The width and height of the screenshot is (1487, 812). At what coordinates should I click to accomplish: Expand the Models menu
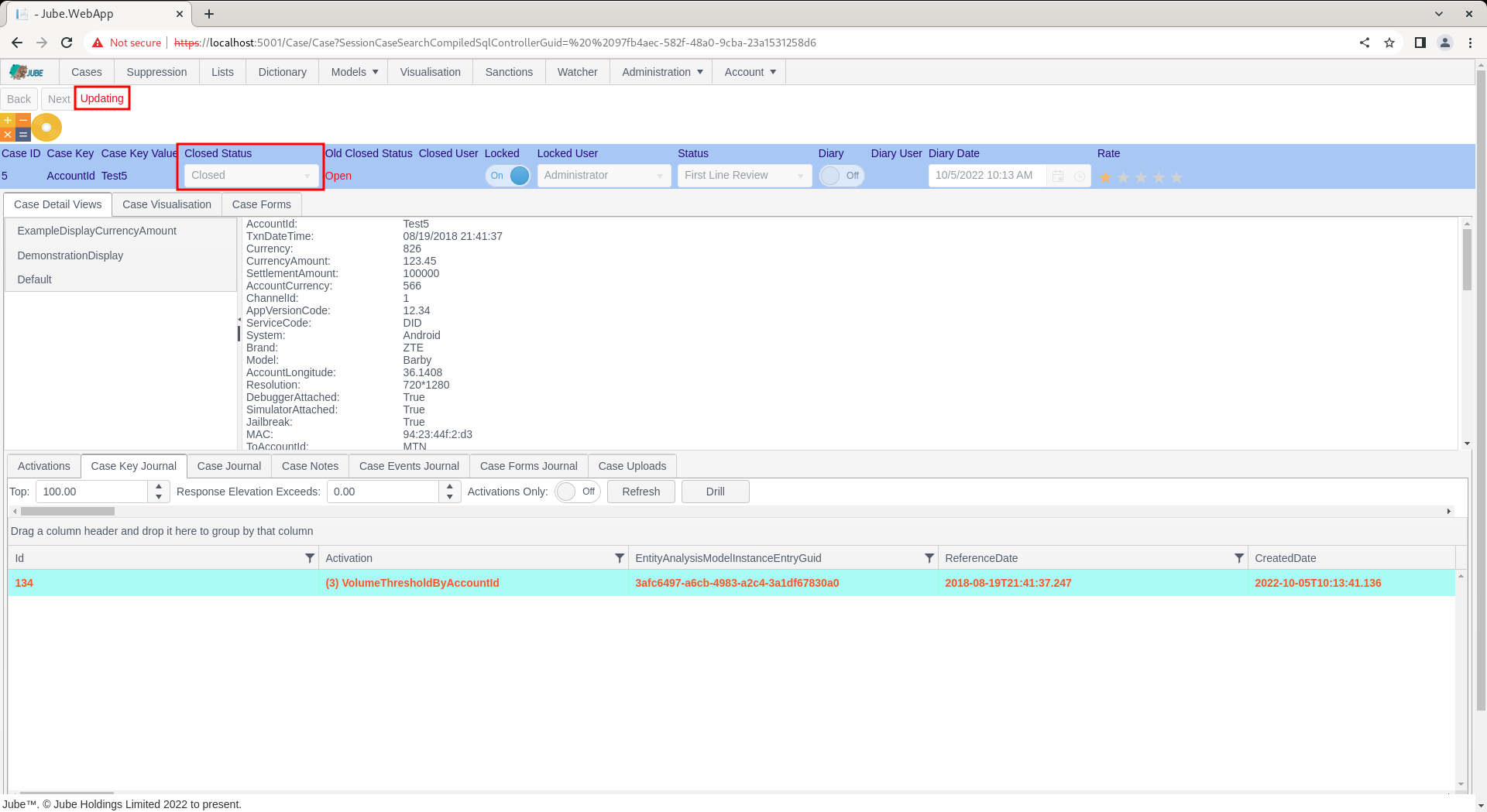pyautogui.click(x=355, y=72)
